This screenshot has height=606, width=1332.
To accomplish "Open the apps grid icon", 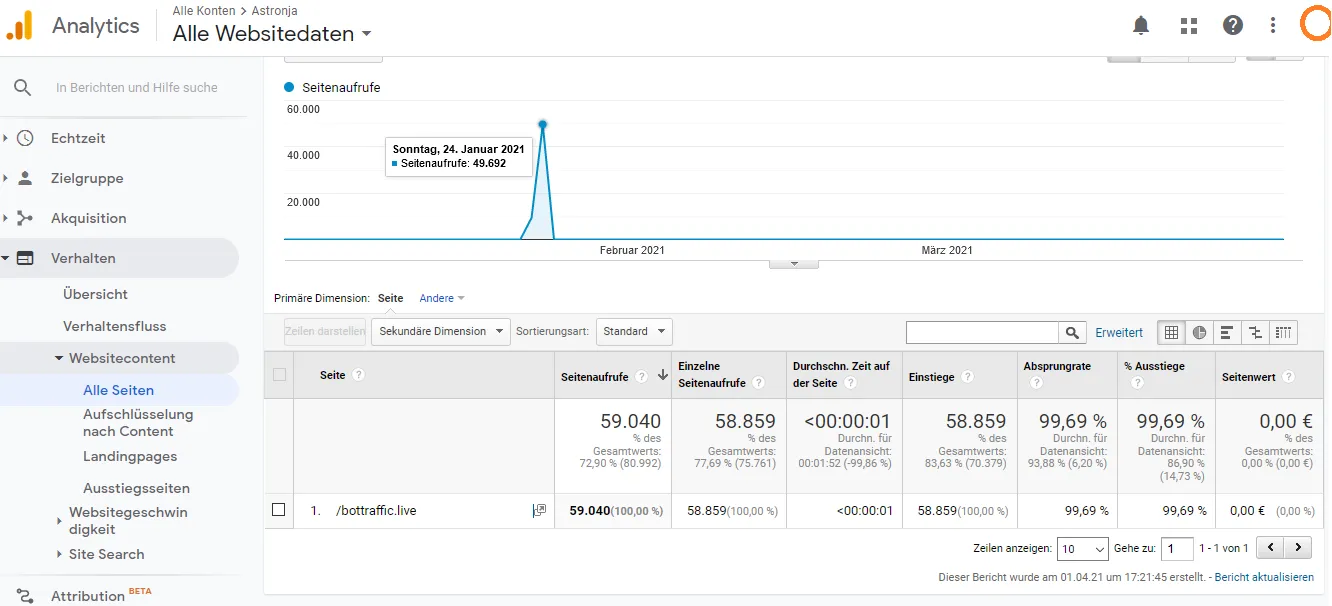I will coord(1189,25).
